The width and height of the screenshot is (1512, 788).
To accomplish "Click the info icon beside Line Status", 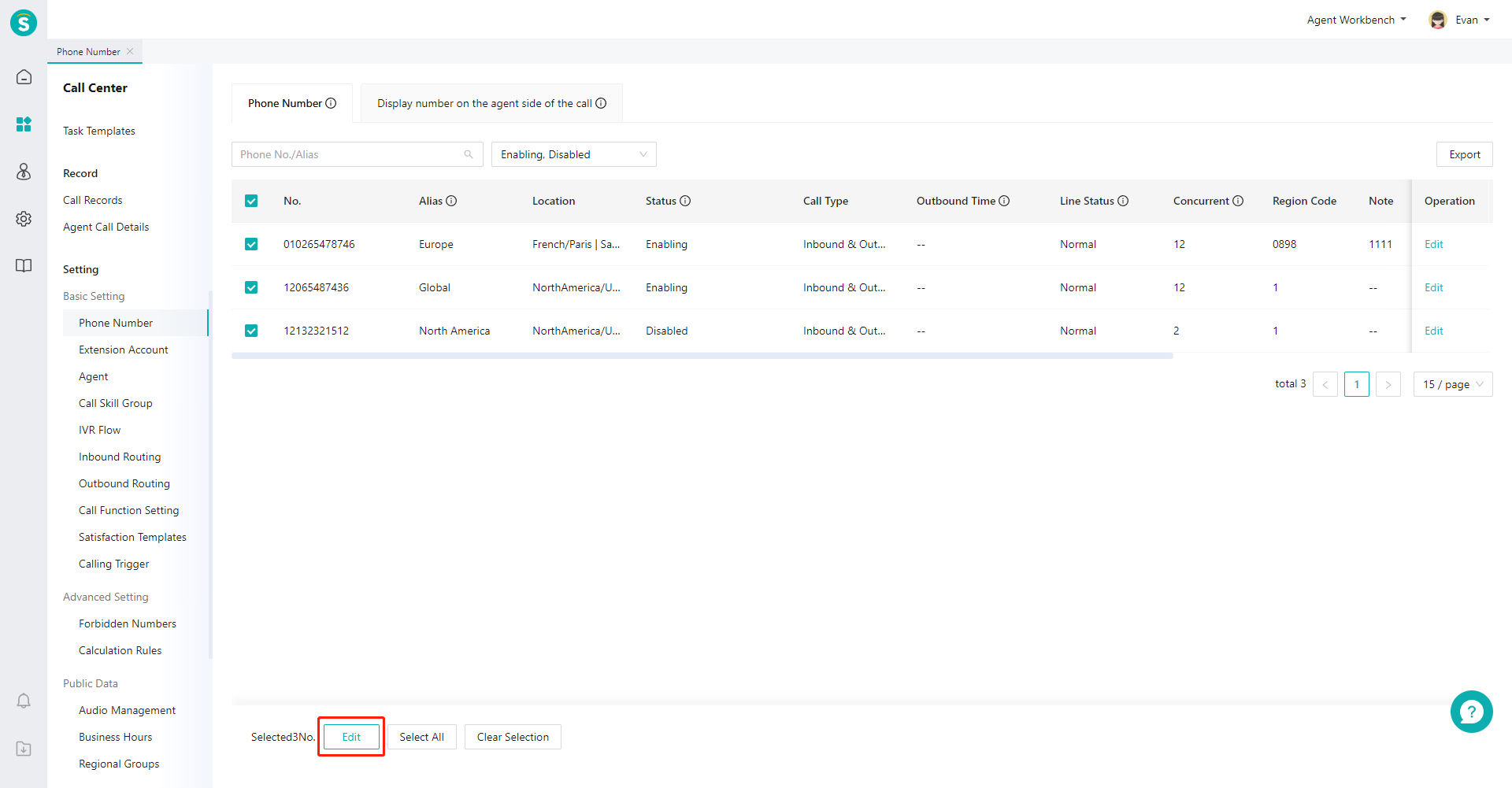I will click(1123, 201).
